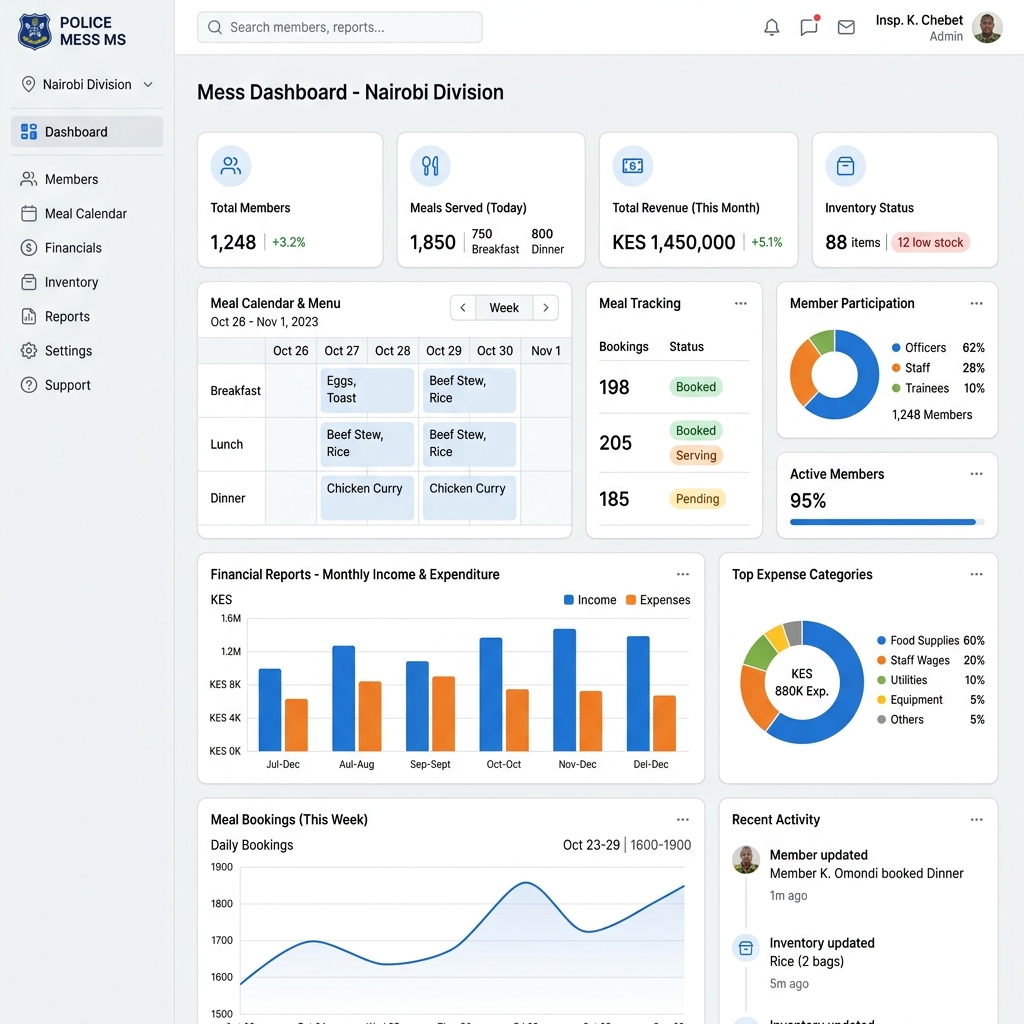This screenshot has height=1024, width=1024.
Task: Open the chat messages icon
Action: (x=809, y=26)
